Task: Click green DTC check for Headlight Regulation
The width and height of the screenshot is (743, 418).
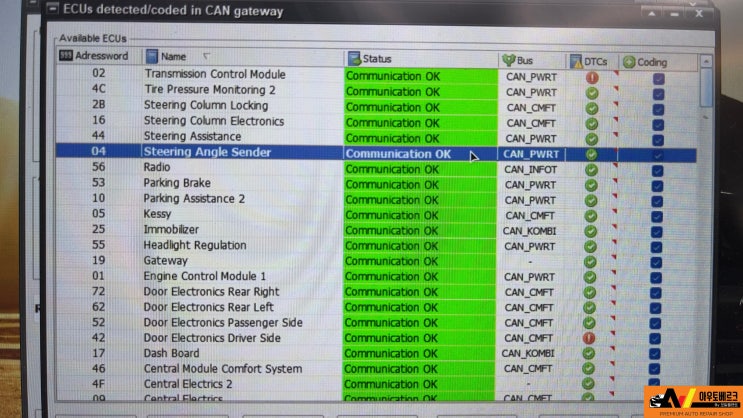Action: click(590, 246)
